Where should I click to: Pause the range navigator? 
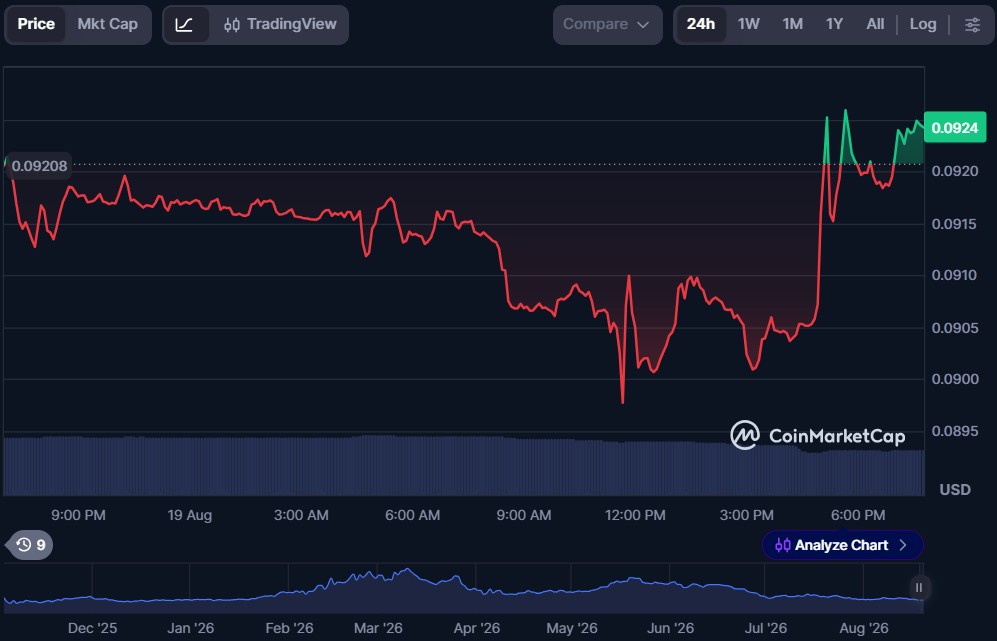(918, 588)
